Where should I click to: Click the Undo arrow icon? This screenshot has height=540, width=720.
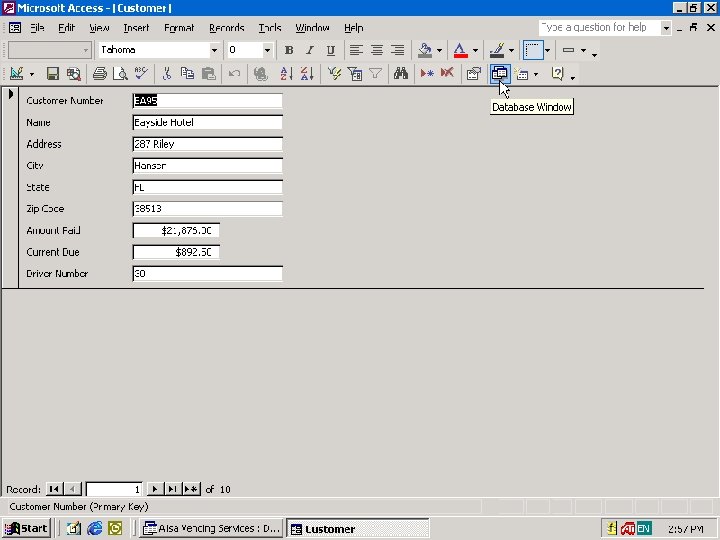click(234, 73)
